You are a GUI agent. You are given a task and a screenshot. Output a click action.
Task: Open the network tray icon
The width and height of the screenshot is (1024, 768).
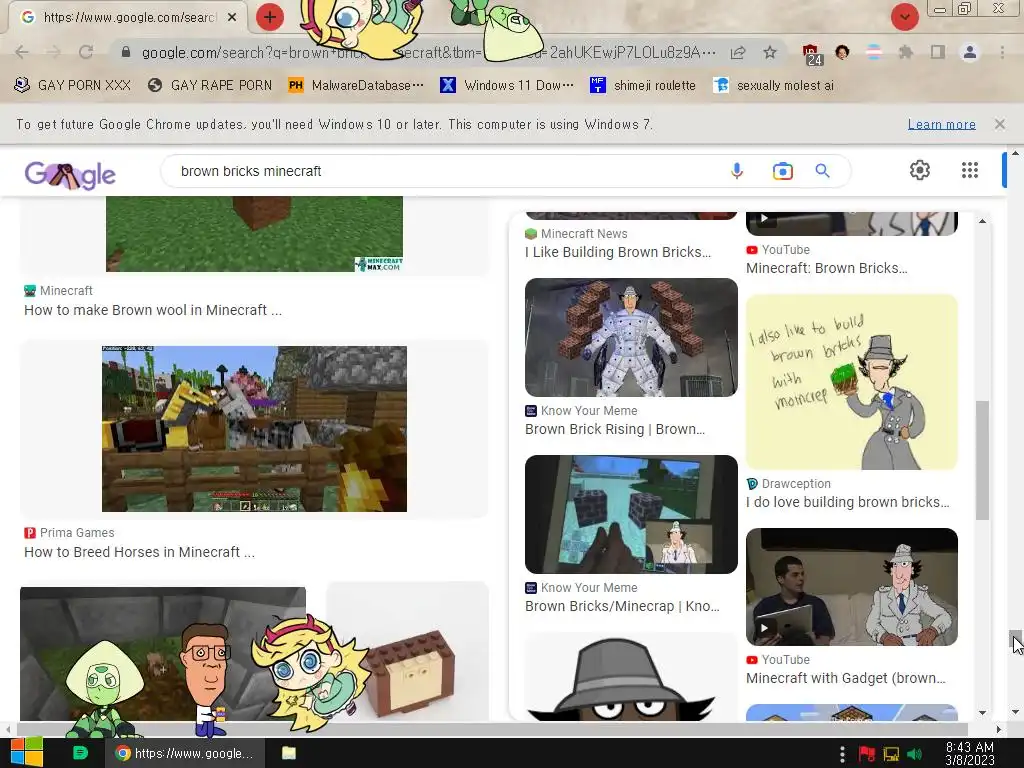(x=891, y=754)
